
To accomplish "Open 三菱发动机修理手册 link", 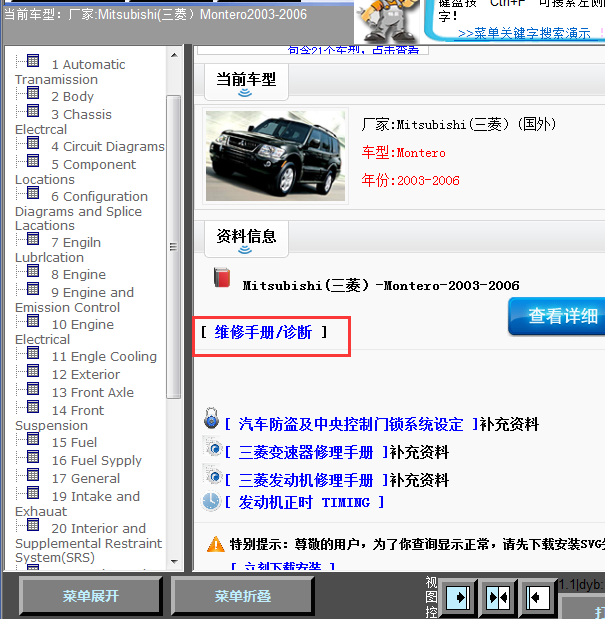I will 306,480.
